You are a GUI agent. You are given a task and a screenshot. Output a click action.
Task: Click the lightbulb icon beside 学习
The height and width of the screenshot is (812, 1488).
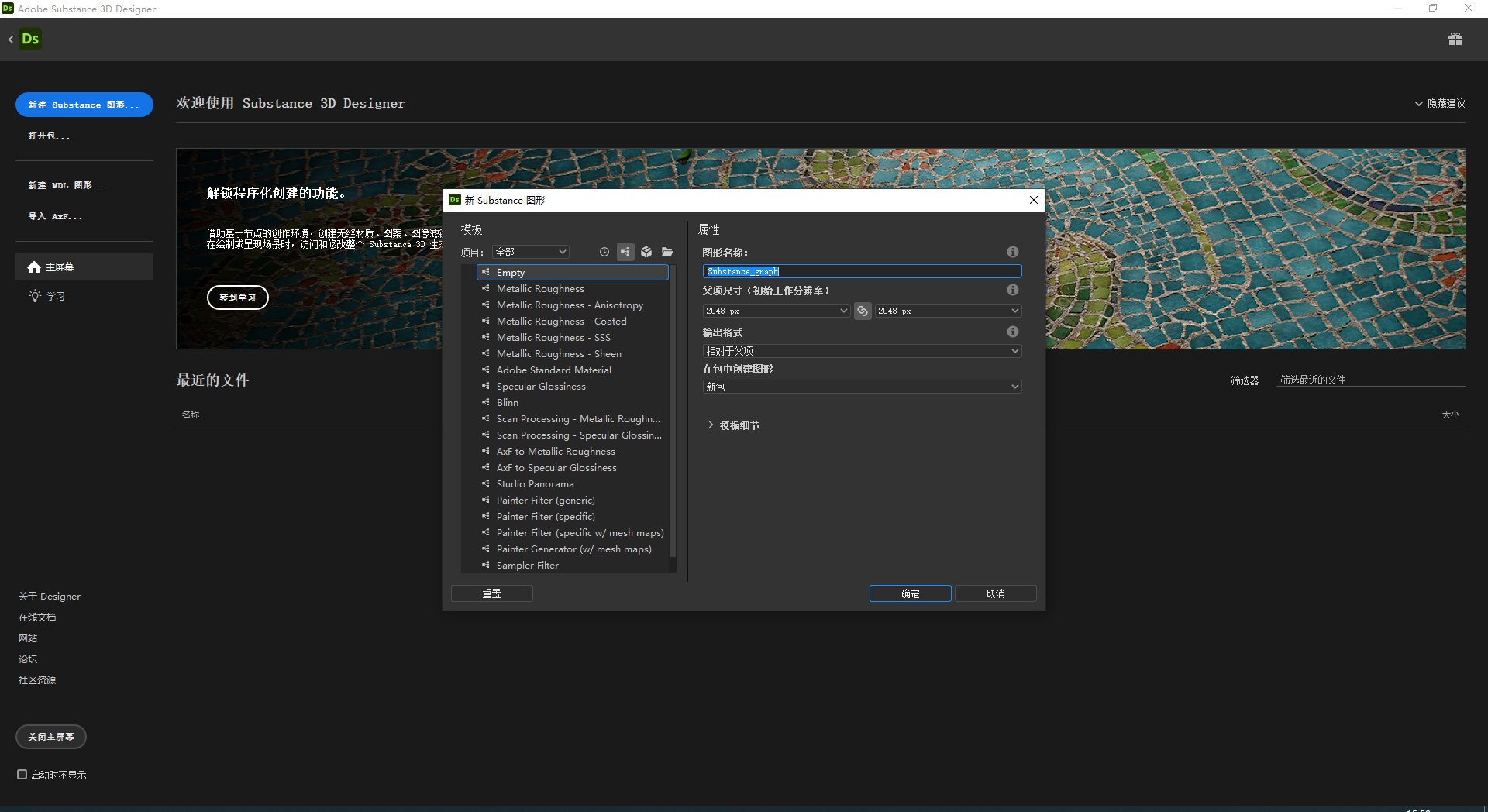(x=35, y=296)
